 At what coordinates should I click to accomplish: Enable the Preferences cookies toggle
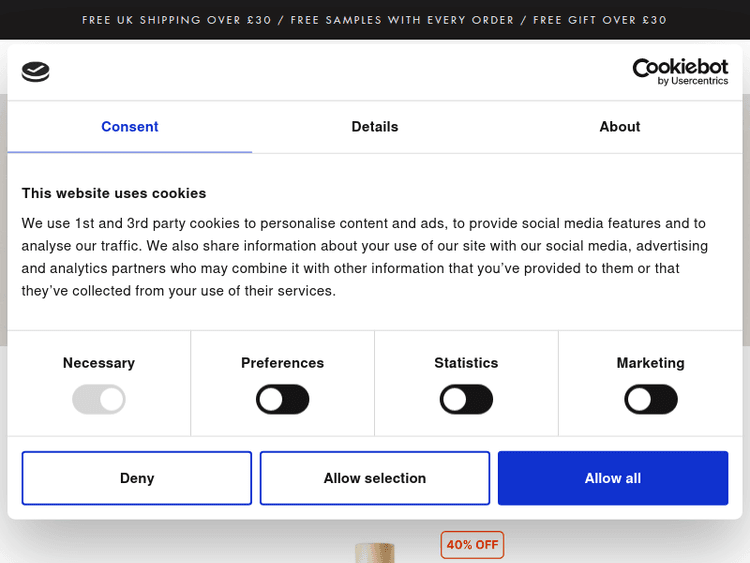tap(283, 400)
